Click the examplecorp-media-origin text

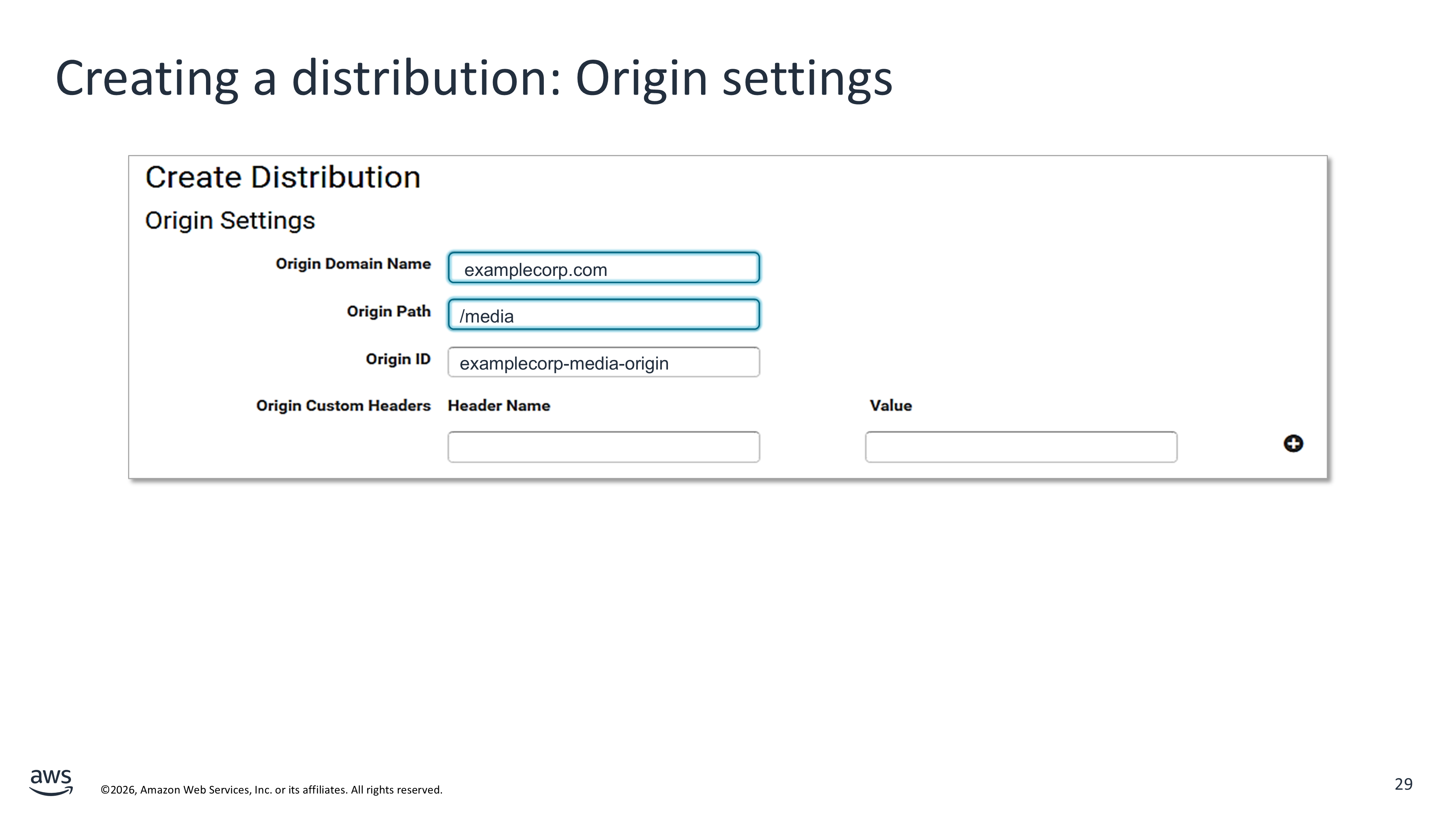click(563, 363)
